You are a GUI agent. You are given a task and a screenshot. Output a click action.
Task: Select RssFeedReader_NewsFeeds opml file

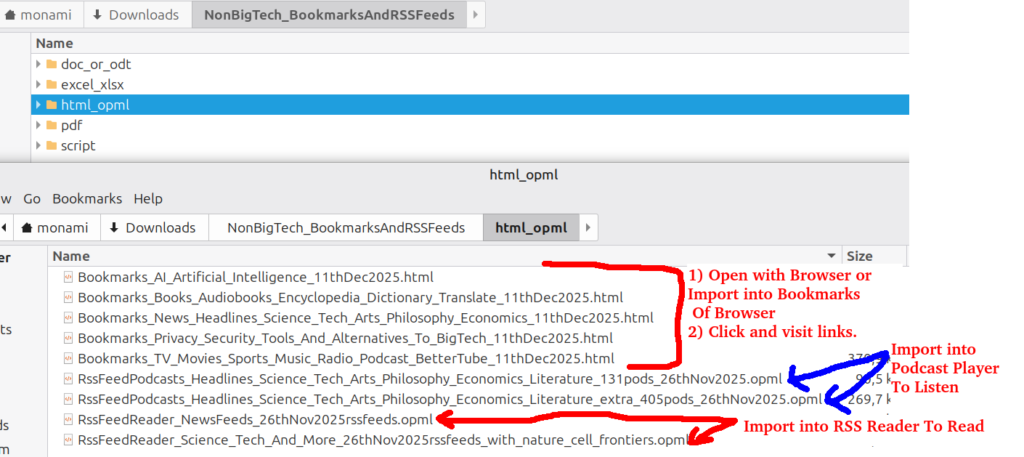click(x=255, y=419)
